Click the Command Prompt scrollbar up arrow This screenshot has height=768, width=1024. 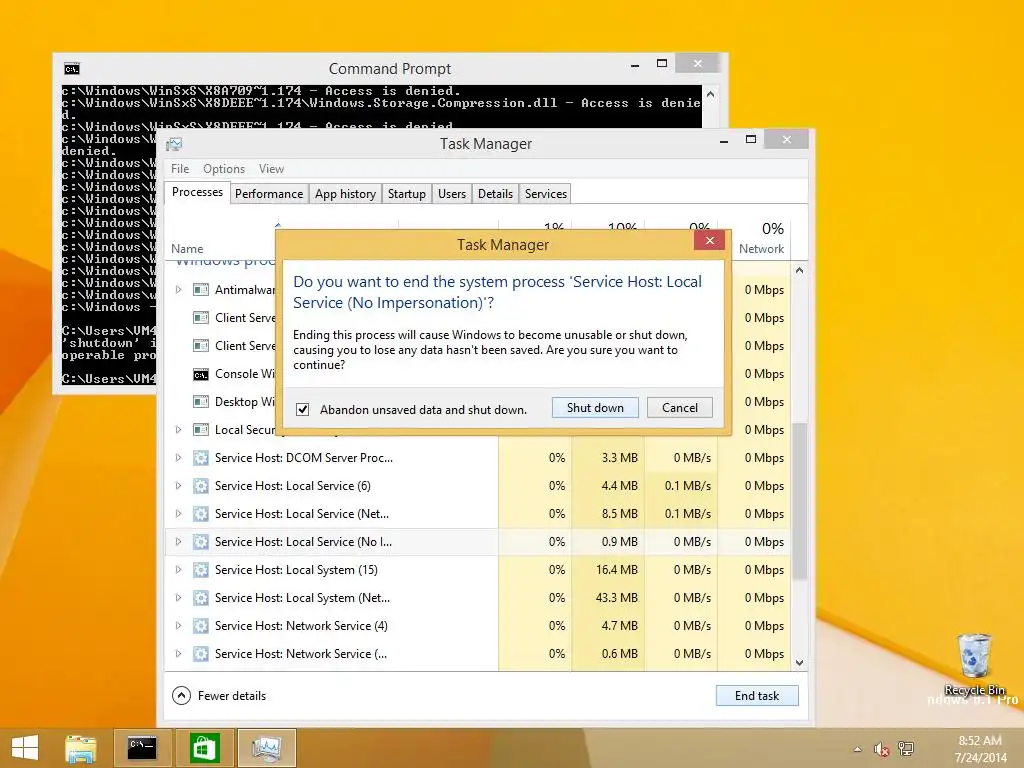tap(711, 94)
